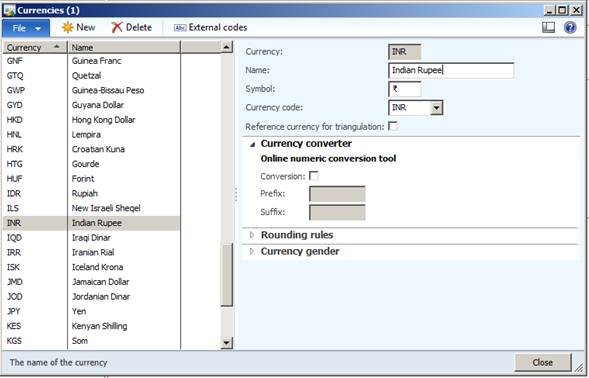The height and width of the screenshot is (378, 589).
Task: Maximize the Currencies window
Action: pyautogui.click(x=562, y=10)
